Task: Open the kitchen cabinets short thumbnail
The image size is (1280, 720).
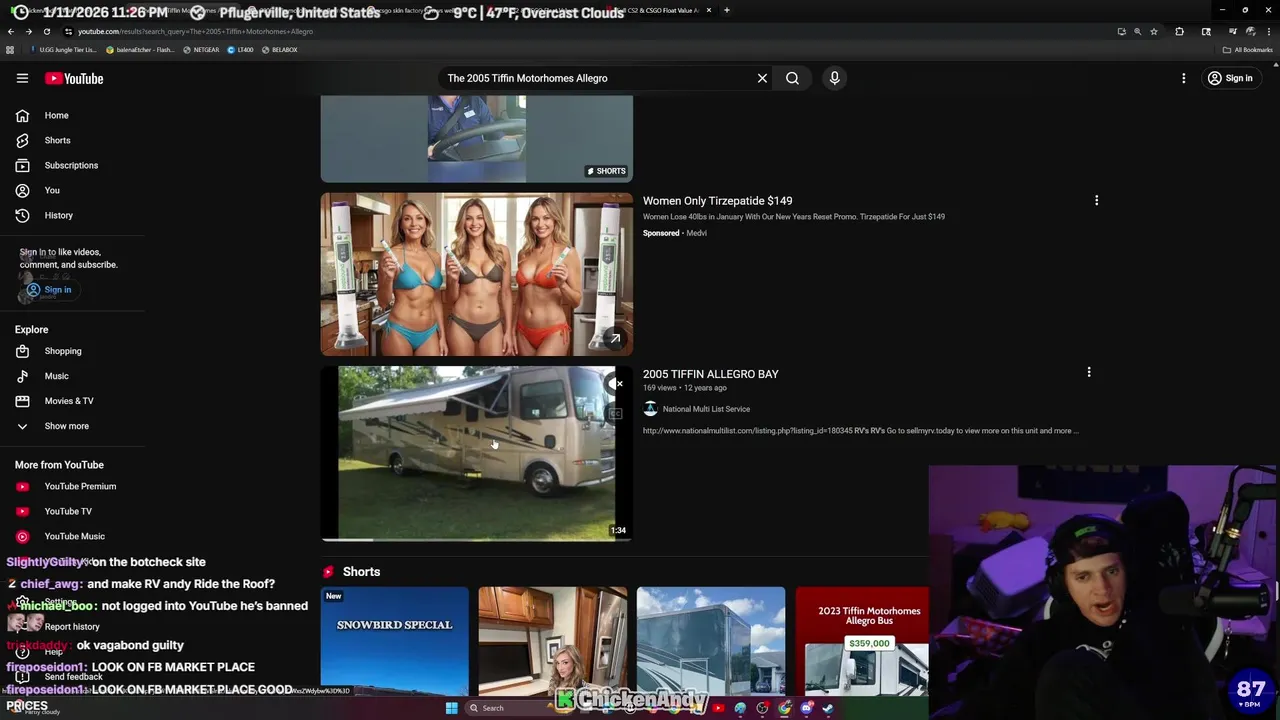Action: tap(553, 641)
